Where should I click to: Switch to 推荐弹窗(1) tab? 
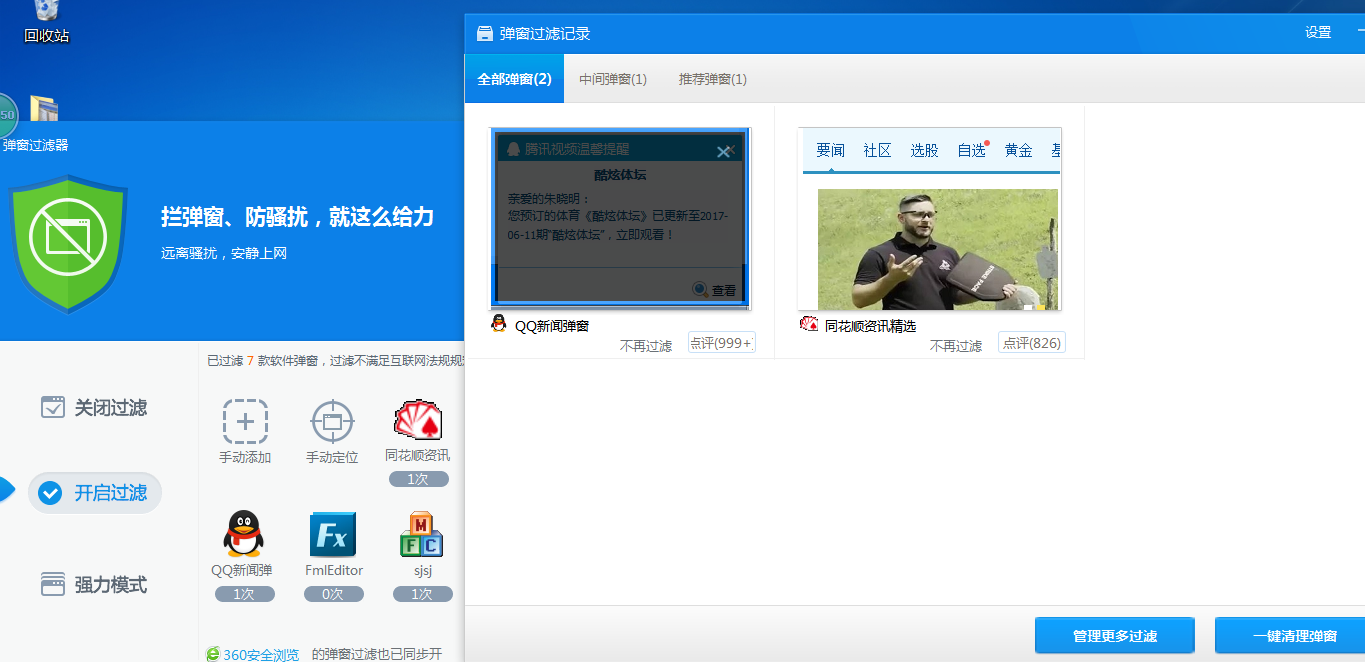click(713, 79)
